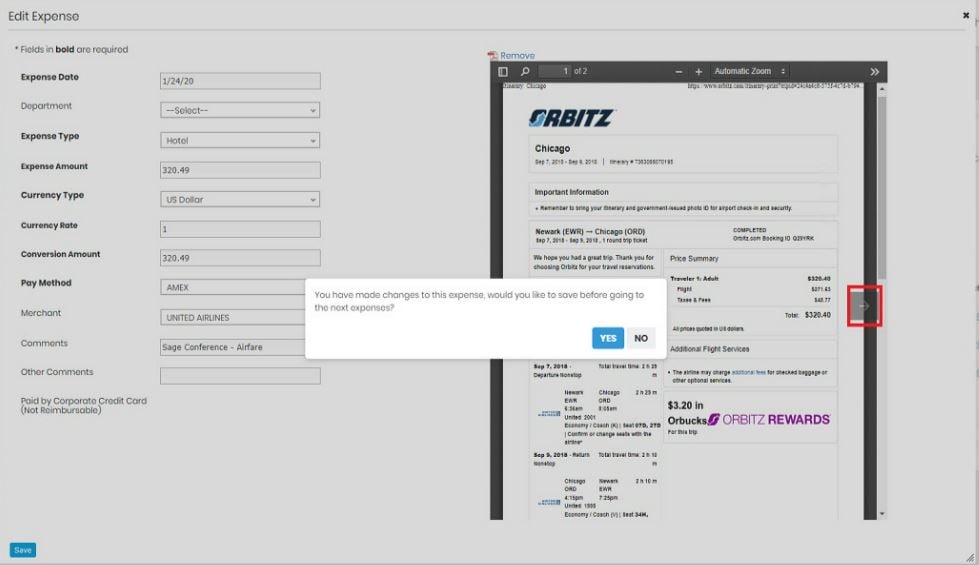
Task: Open PDF viewer tools double-chevron menu
Action: tap(875, 72)
